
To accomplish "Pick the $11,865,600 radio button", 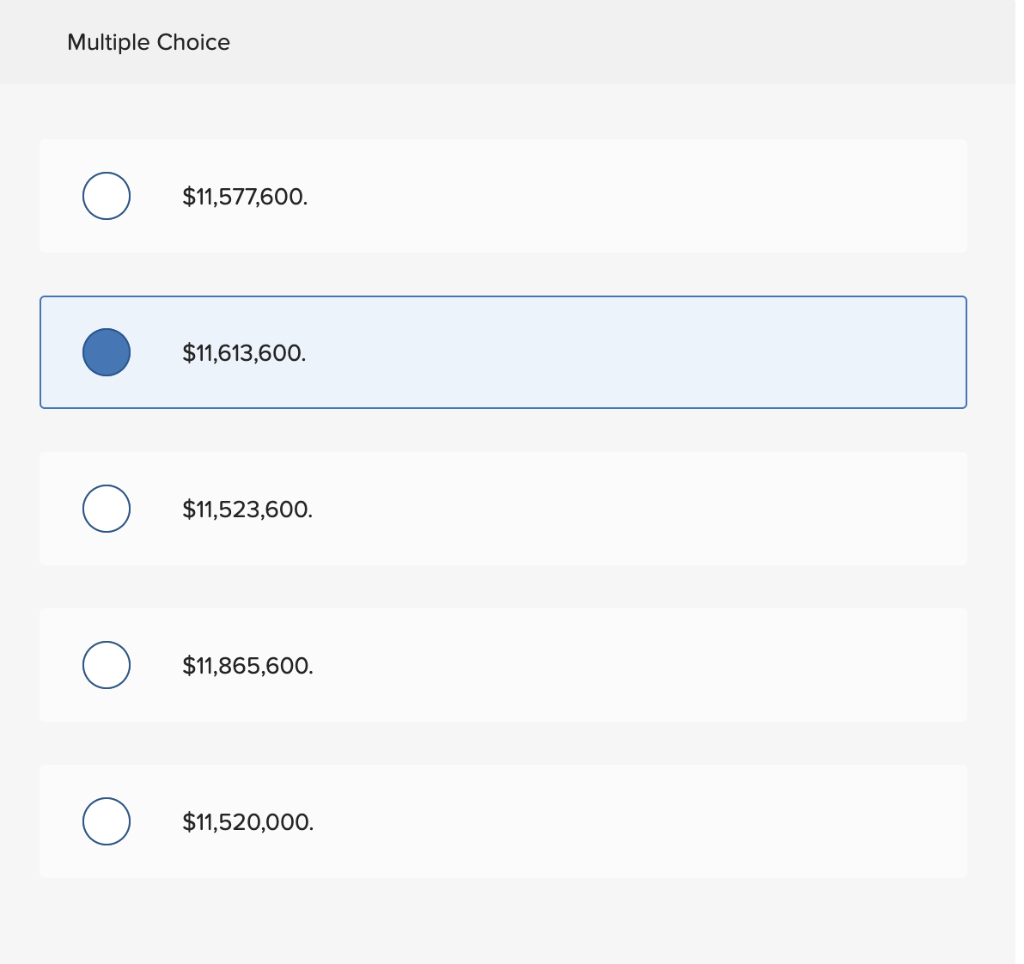I will (106, 664).
